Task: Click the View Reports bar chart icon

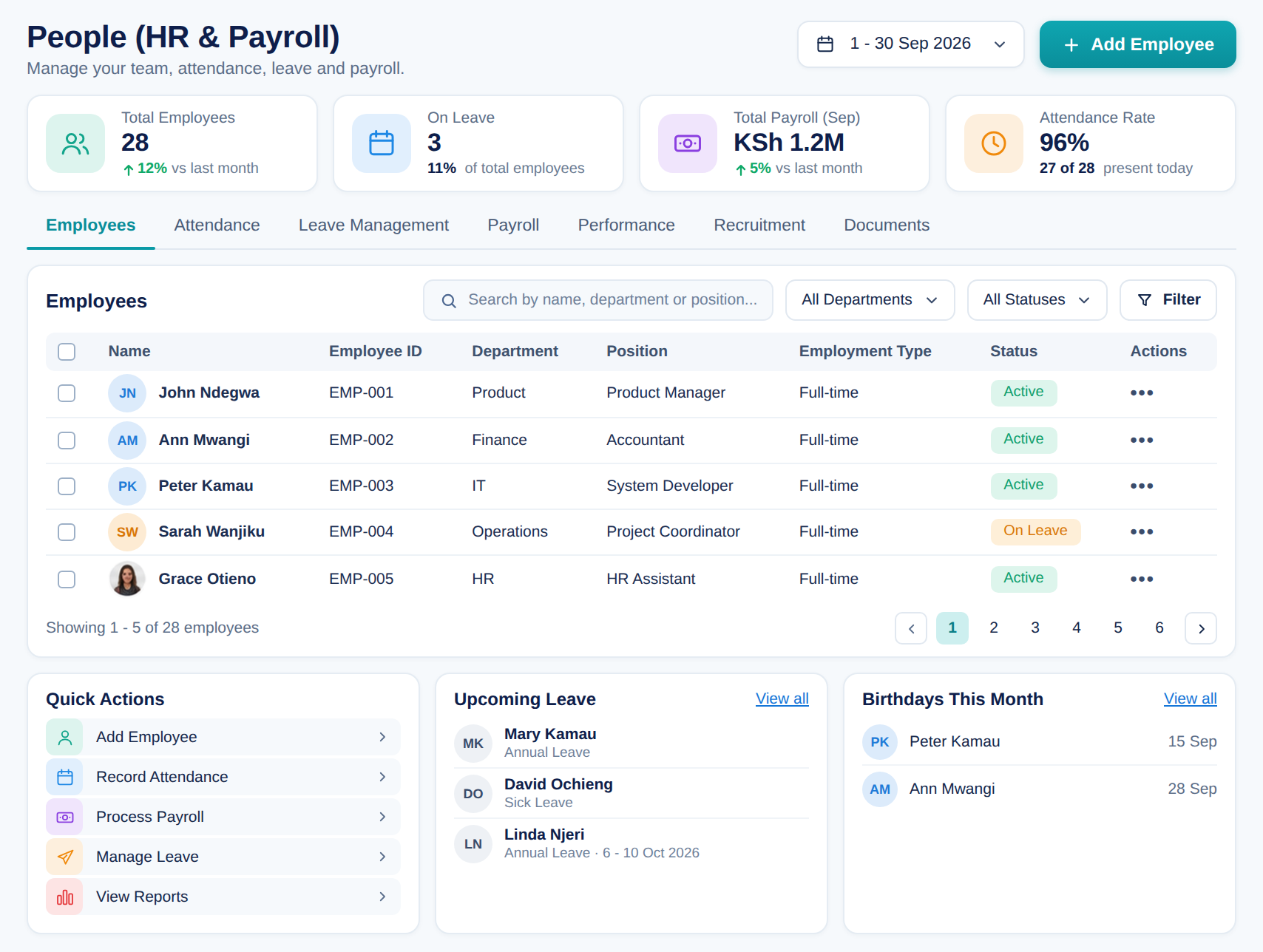Action: pyautogui.click(x=65, y=897)
